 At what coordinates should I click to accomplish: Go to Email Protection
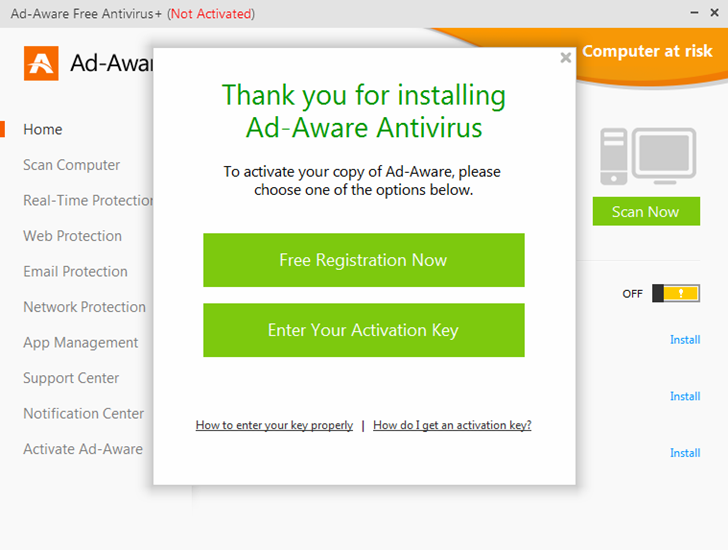click(x=75, y=271)
